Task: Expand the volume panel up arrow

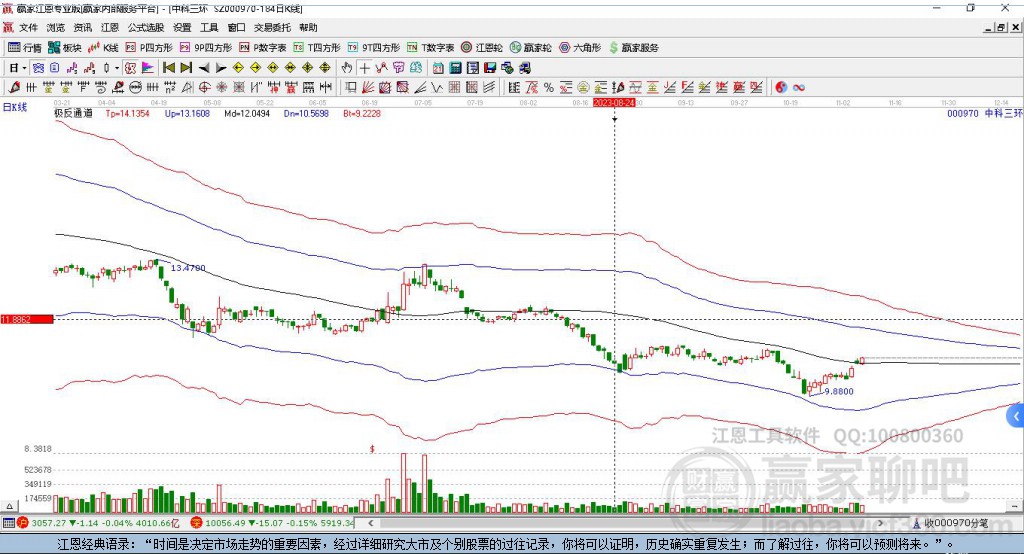Action: point(9,506)
